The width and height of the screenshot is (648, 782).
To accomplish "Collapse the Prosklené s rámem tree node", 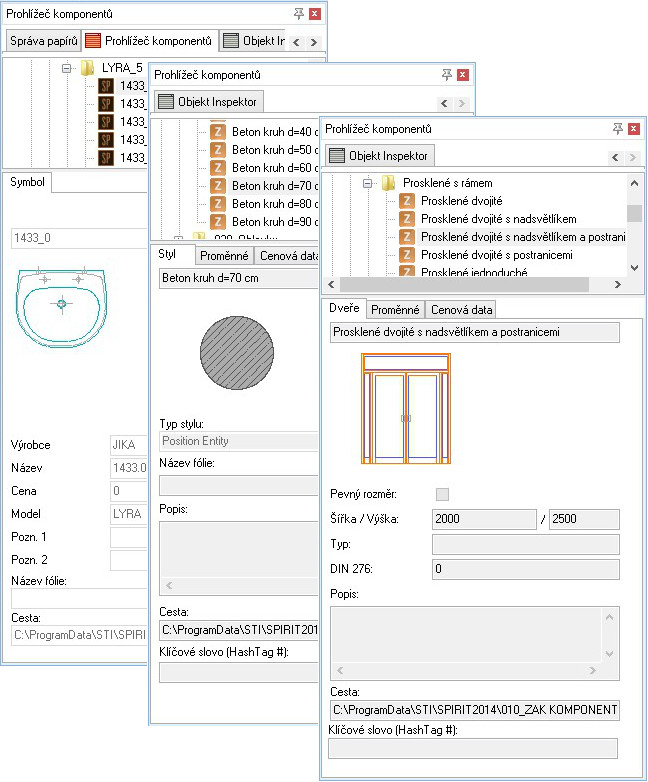I will click(x=368, y=183).
